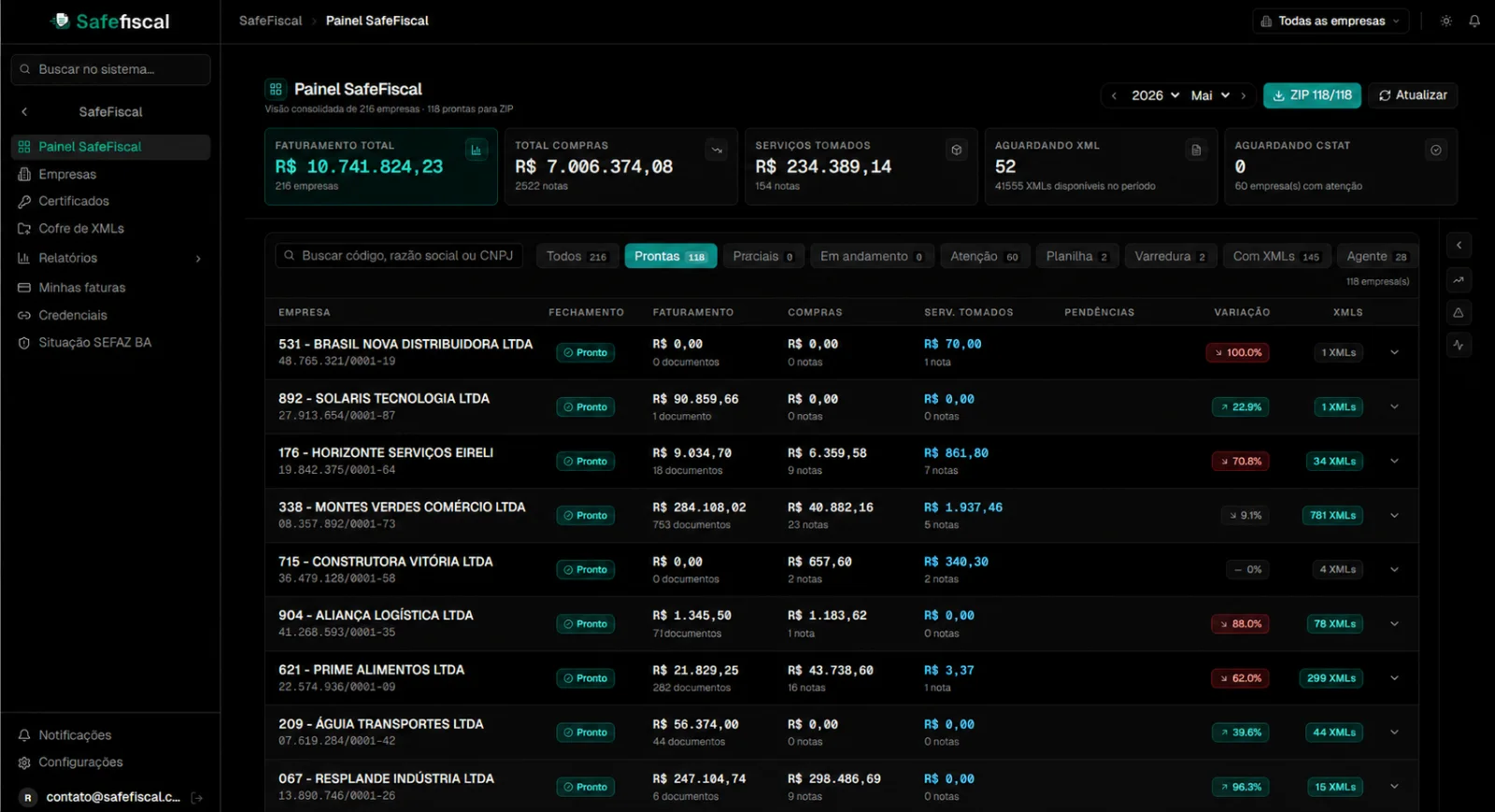The image size is (1495, 812).
Task: Click 34 XMLs badge for HORIZONTE SERVIÇOS
Action: pos(1334,461)
